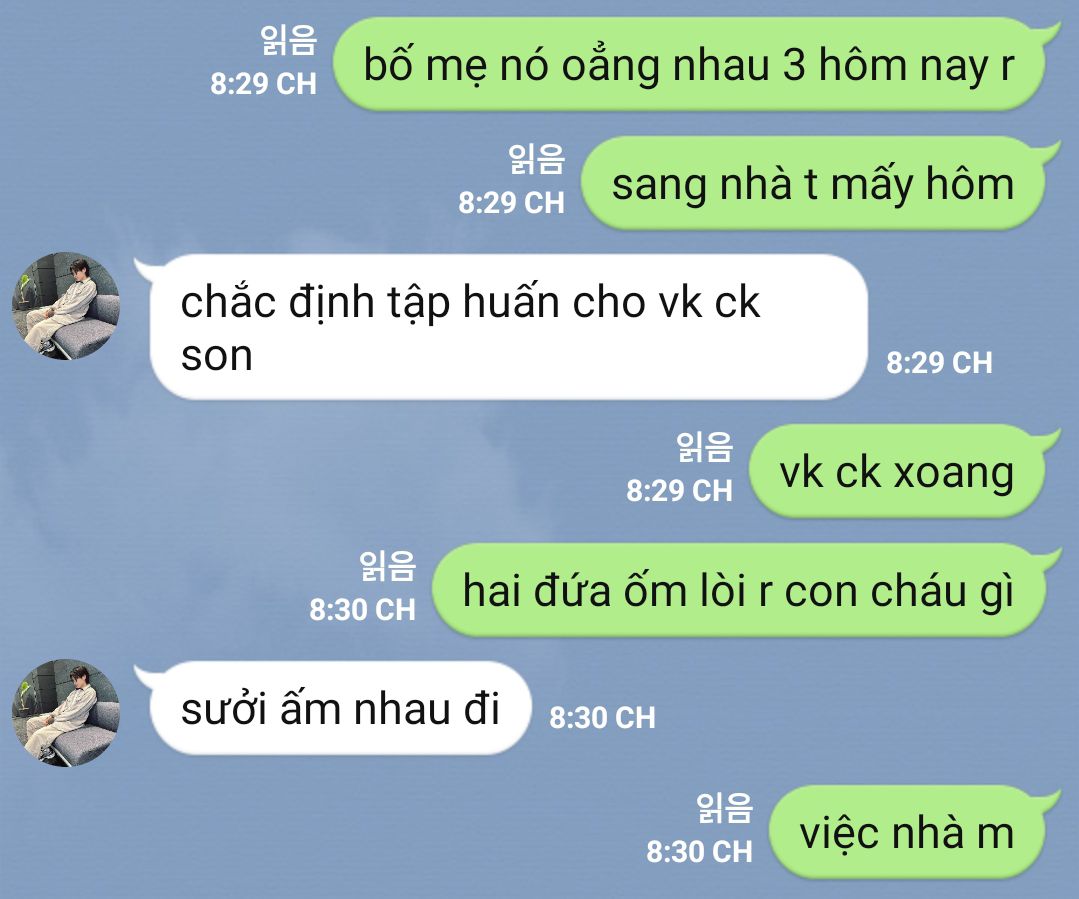Click read receipt beside 'sang nhà t mấy hôm'
Viewport: 1079px width, 899px height.
tap(537, 159)
